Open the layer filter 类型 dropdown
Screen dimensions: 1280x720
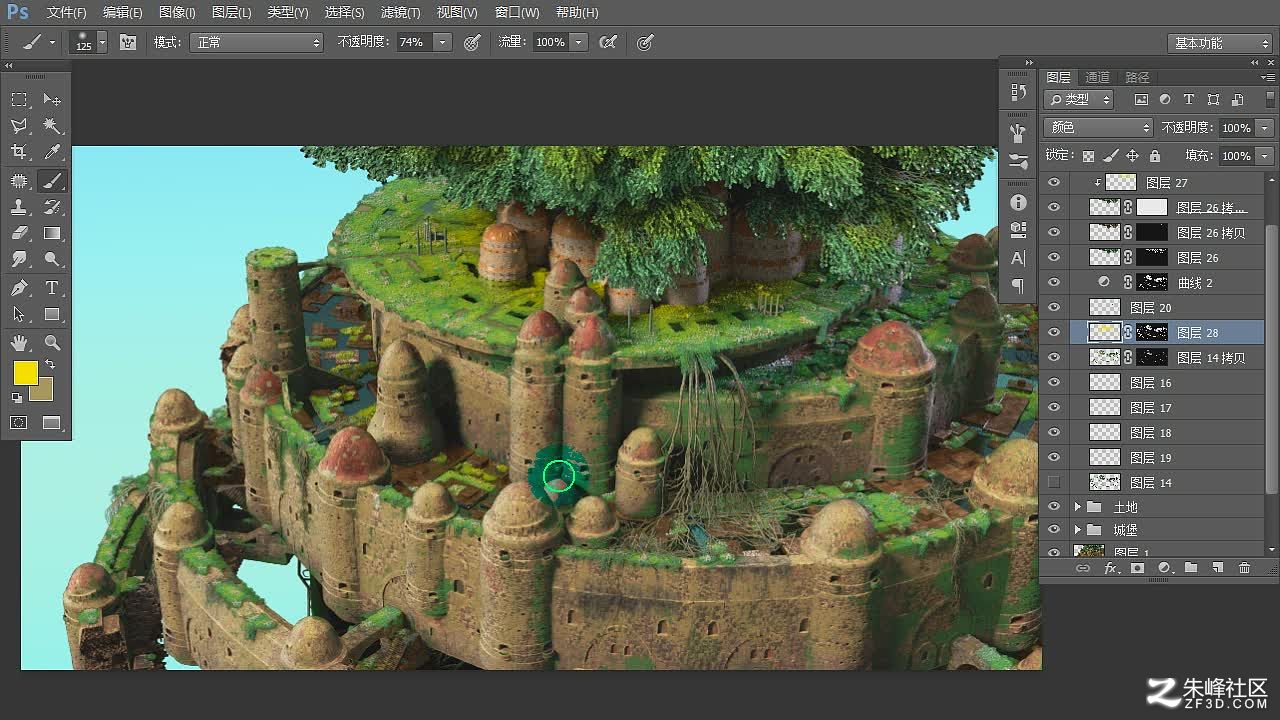coord(1078,99)
